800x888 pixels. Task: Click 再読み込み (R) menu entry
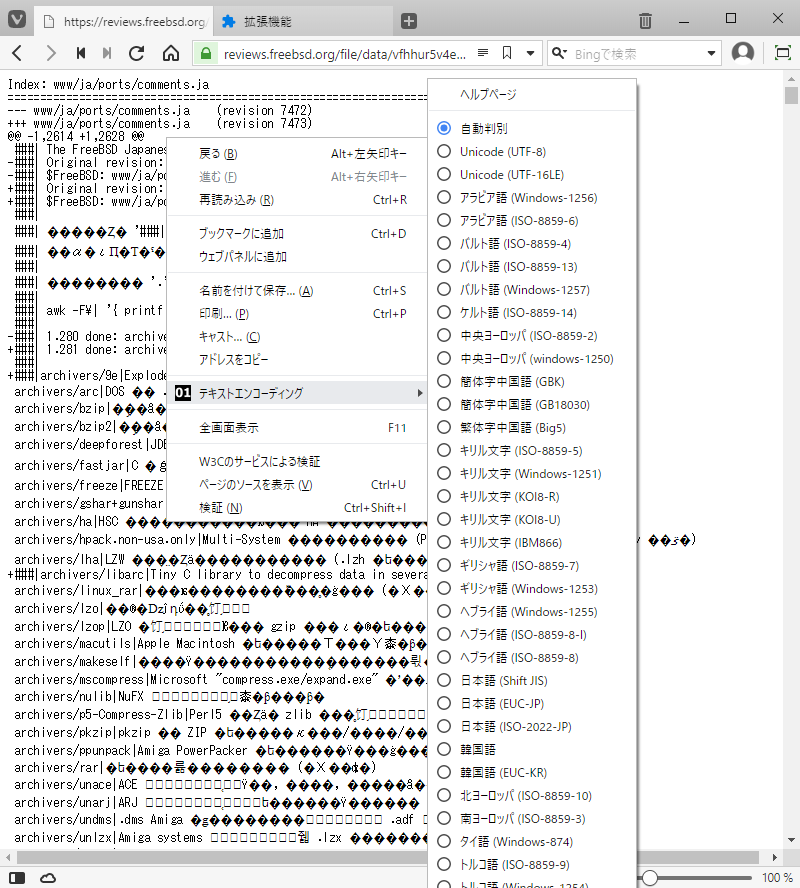point(297,200)
